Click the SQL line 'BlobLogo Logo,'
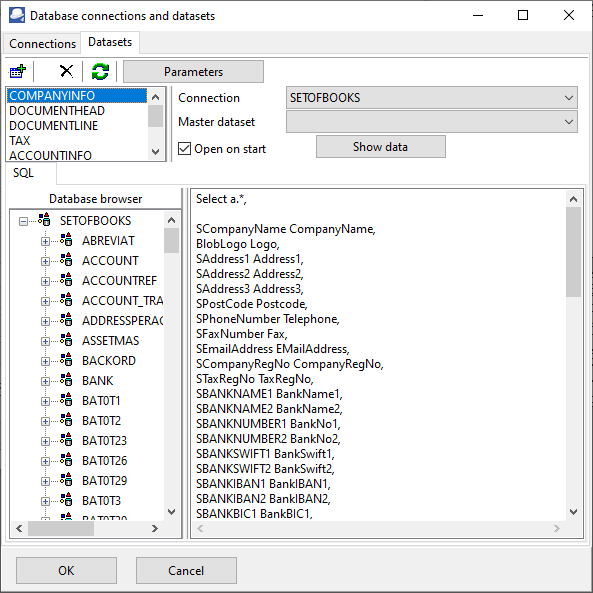 [238, 244]
